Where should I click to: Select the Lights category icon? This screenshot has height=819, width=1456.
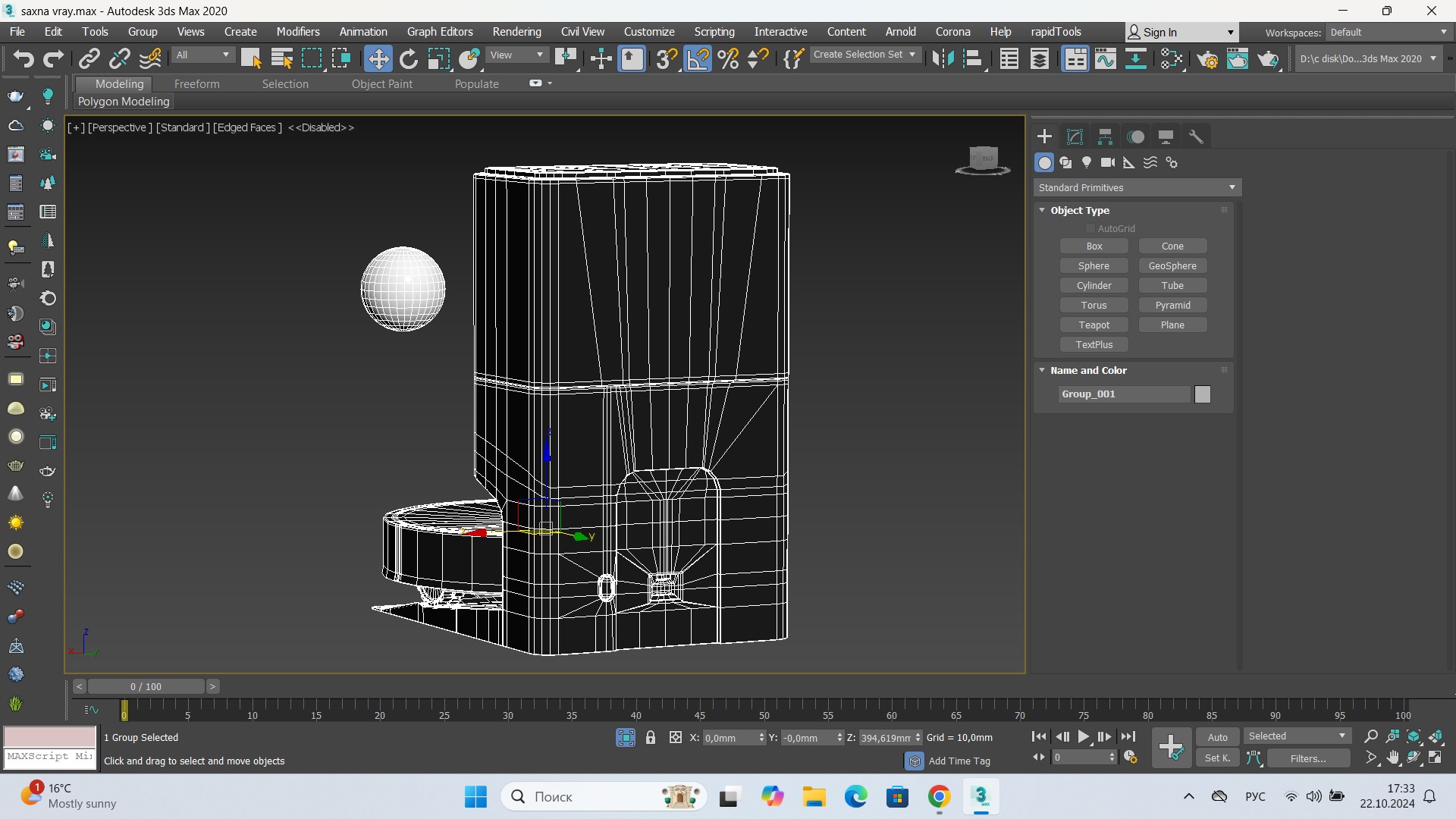coord(1087,162)
